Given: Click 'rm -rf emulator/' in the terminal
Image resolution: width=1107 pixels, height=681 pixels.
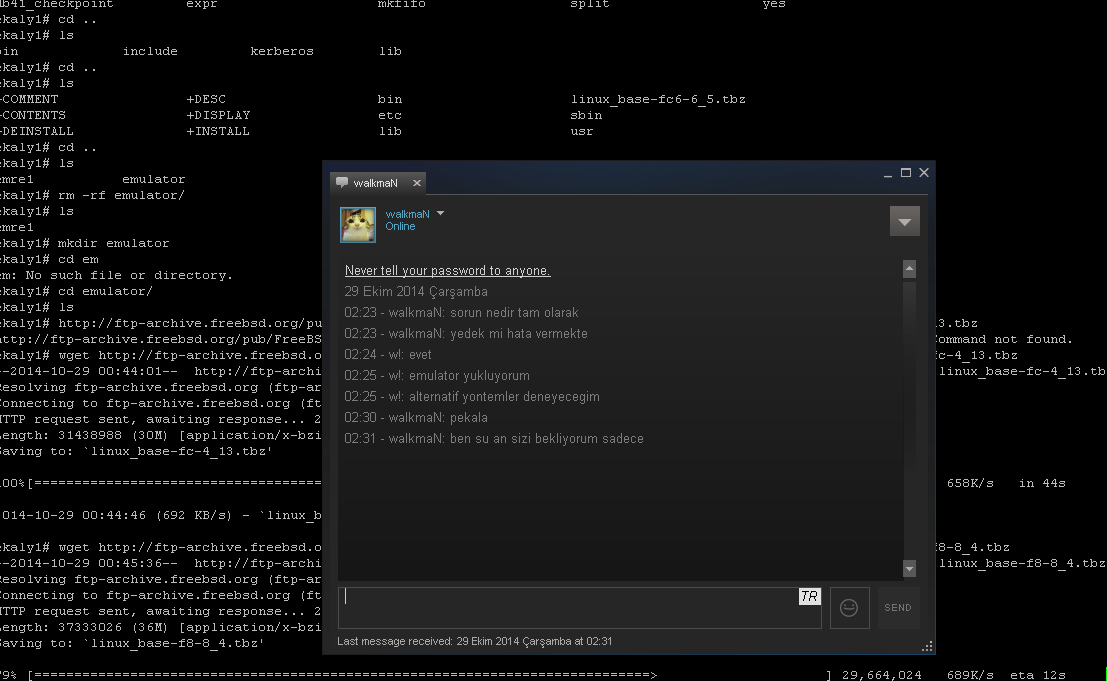Looking at the screenshot, I should click(121, 195).
